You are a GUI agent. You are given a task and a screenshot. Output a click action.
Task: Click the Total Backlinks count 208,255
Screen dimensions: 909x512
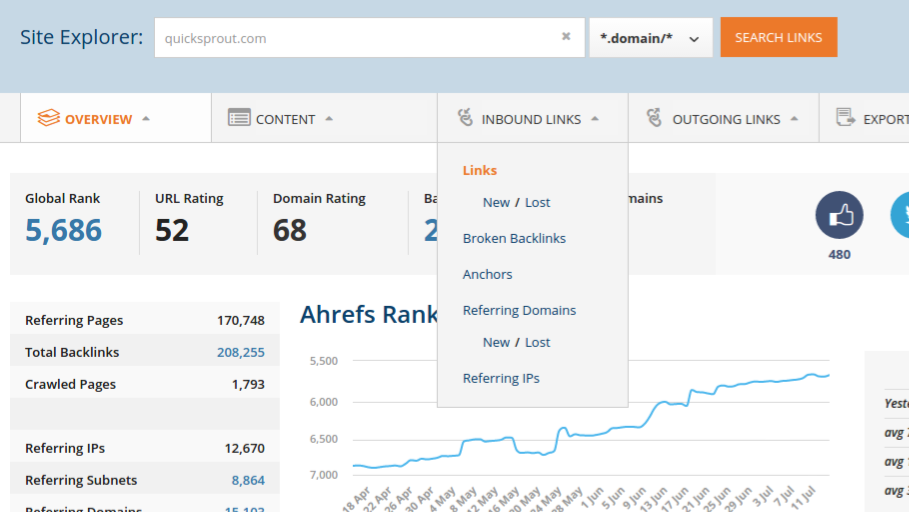pyautogui.click(x=241, y=353)
